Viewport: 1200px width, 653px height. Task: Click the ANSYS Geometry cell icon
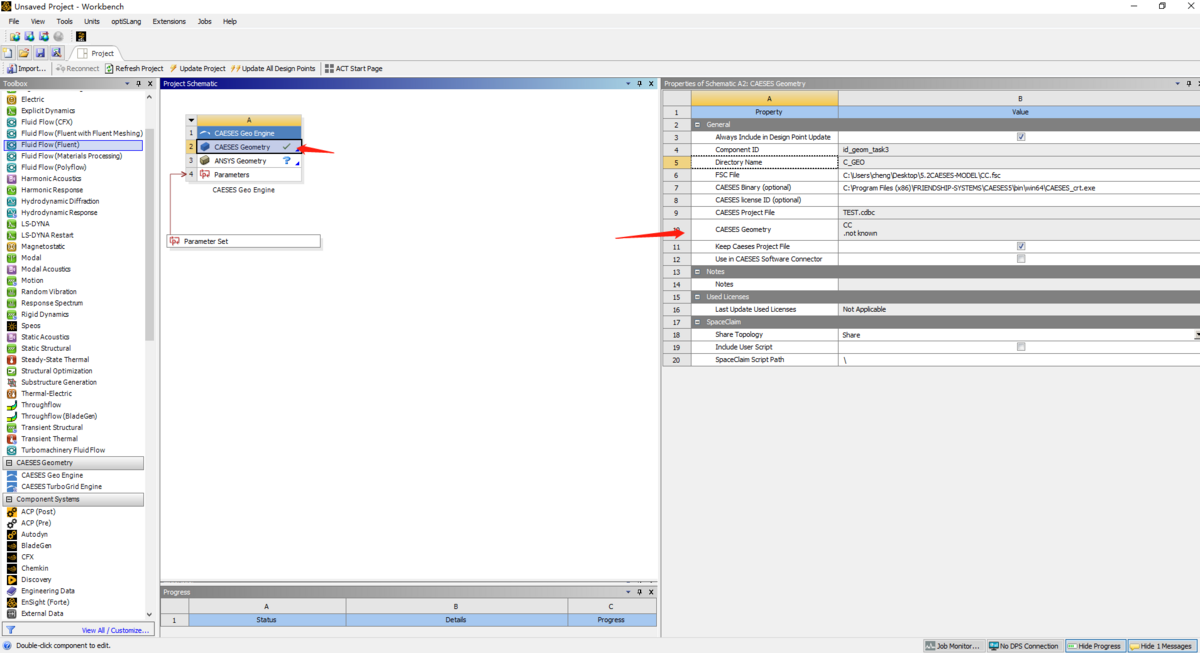point(205,161)
